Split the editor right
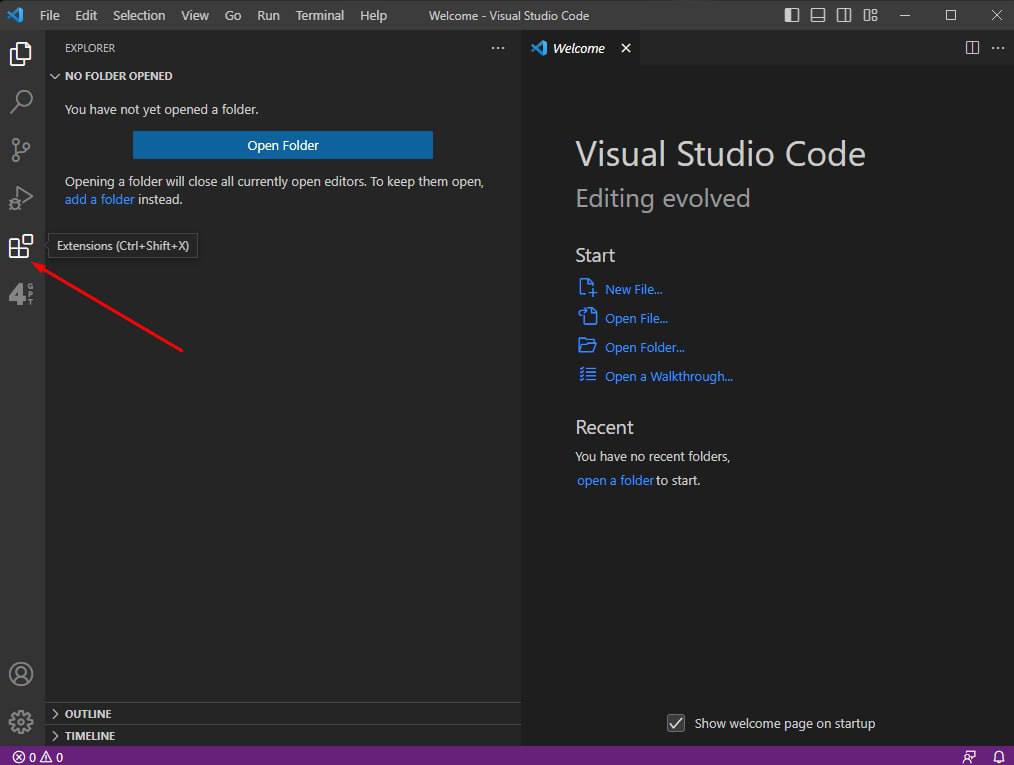 tap(972, 48)
